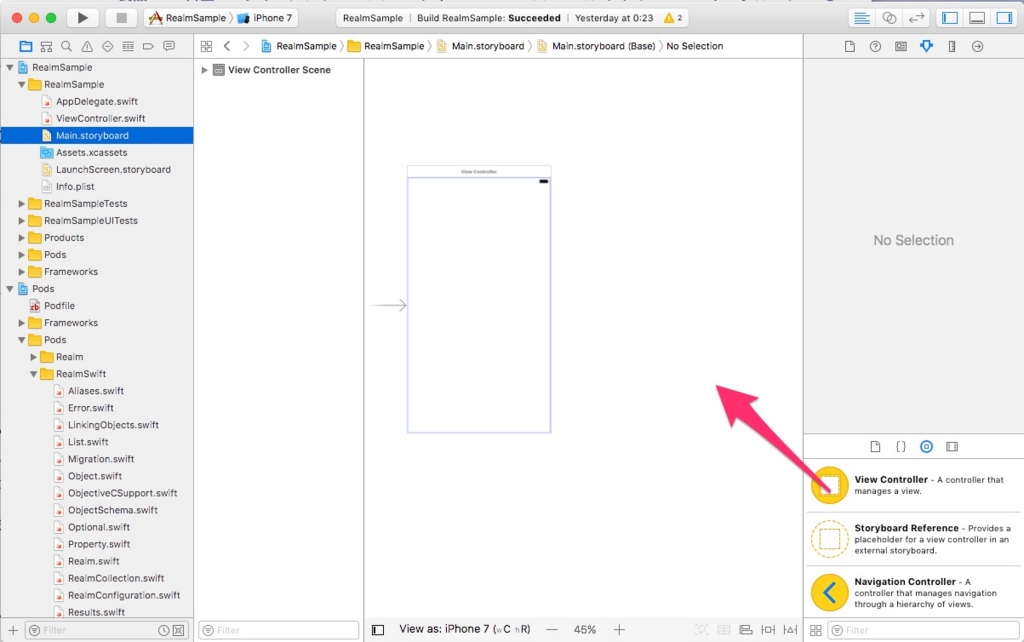Open the Breakpoint navigator
Screen dimensions: 1024x642
pyautogui.click(x=148, y=46)
